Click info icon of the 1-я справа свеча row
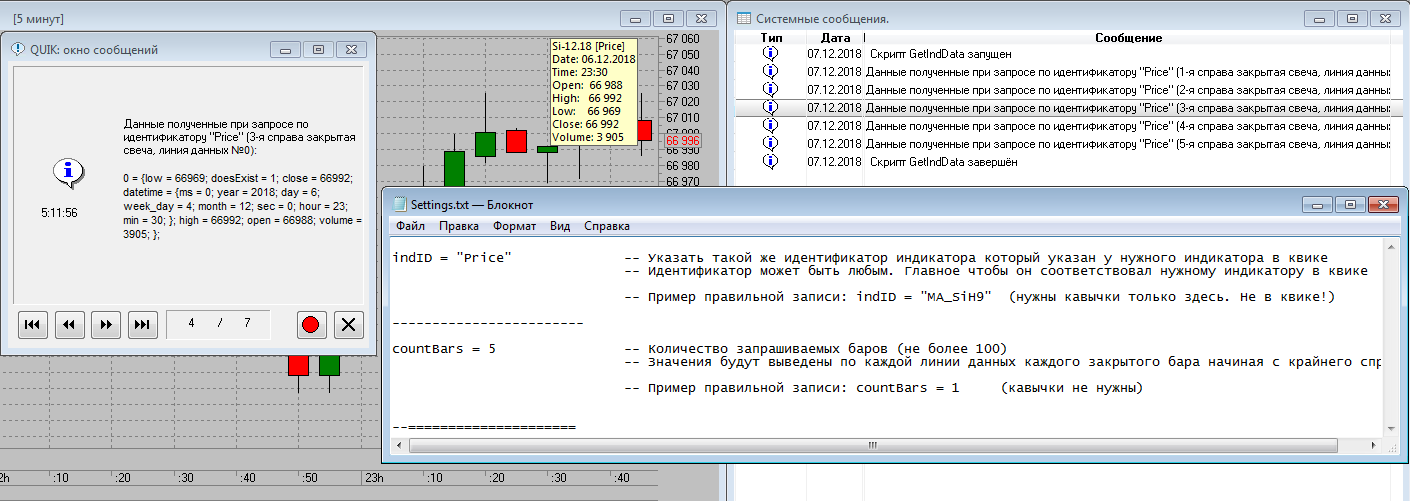This screenshot has height=501, width=1410. [x=770, y=72]
